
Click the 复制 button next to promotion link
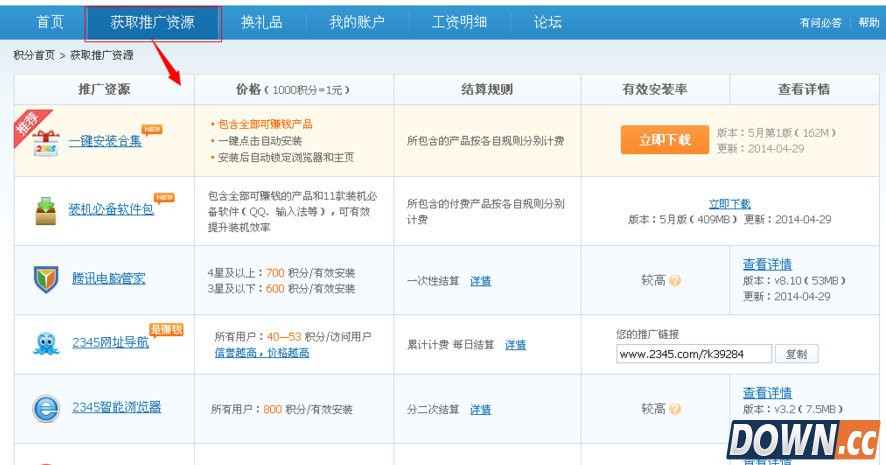coord(796,354)
